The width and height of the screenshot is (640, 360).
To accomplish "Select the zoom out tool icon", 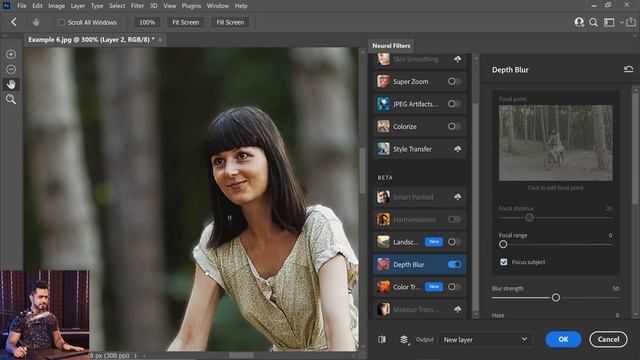I will click(11, 69).
